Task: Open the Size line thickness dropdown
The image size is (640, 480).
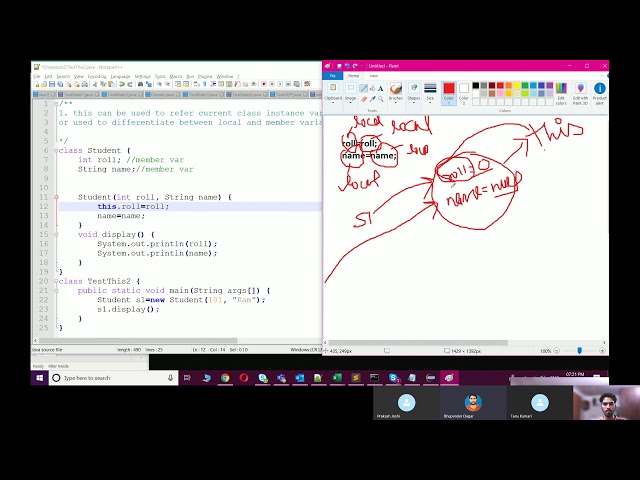Action: [x=430, y=93]
